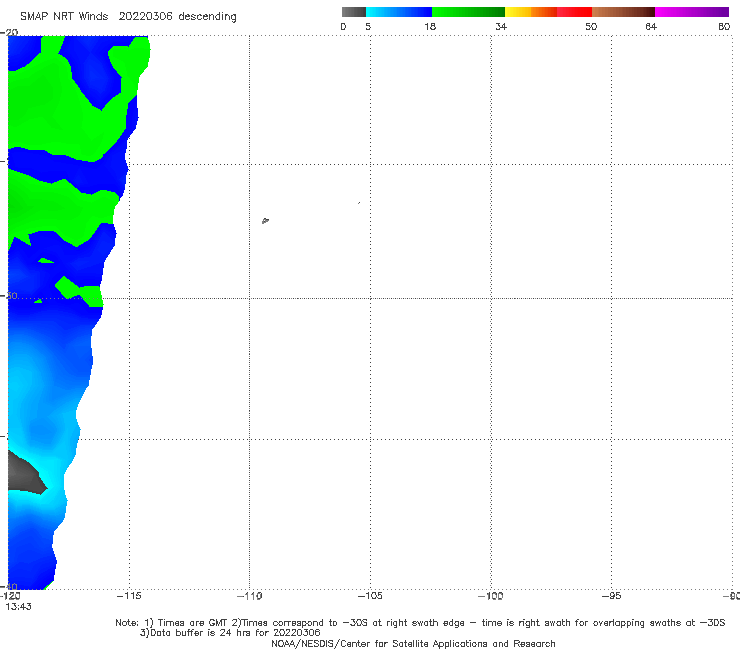
Task: Click the longitude label '-120'
Action: [x=9, y=596]
